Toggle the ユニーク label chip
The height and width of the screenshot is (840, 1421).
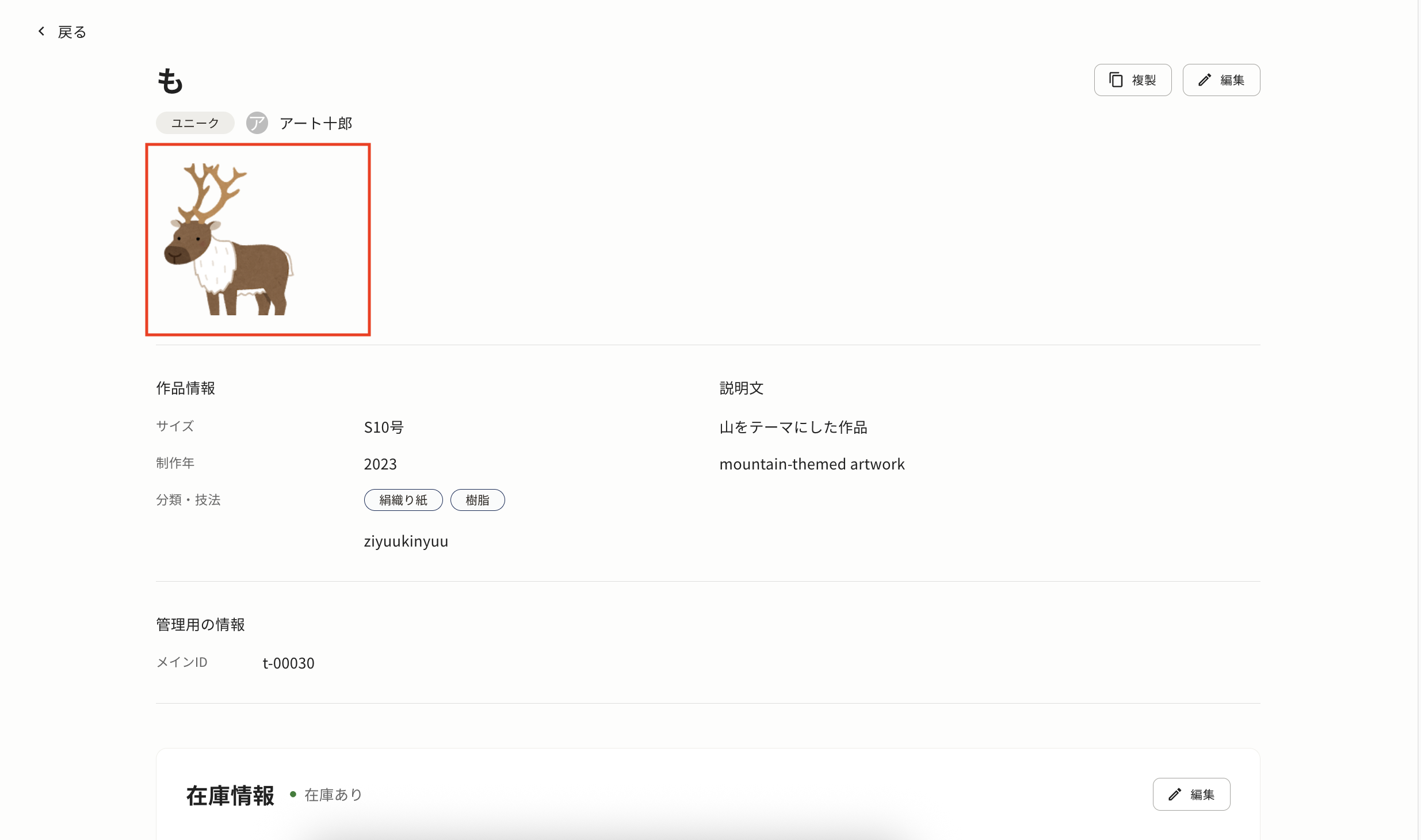[x=194, y=123]
